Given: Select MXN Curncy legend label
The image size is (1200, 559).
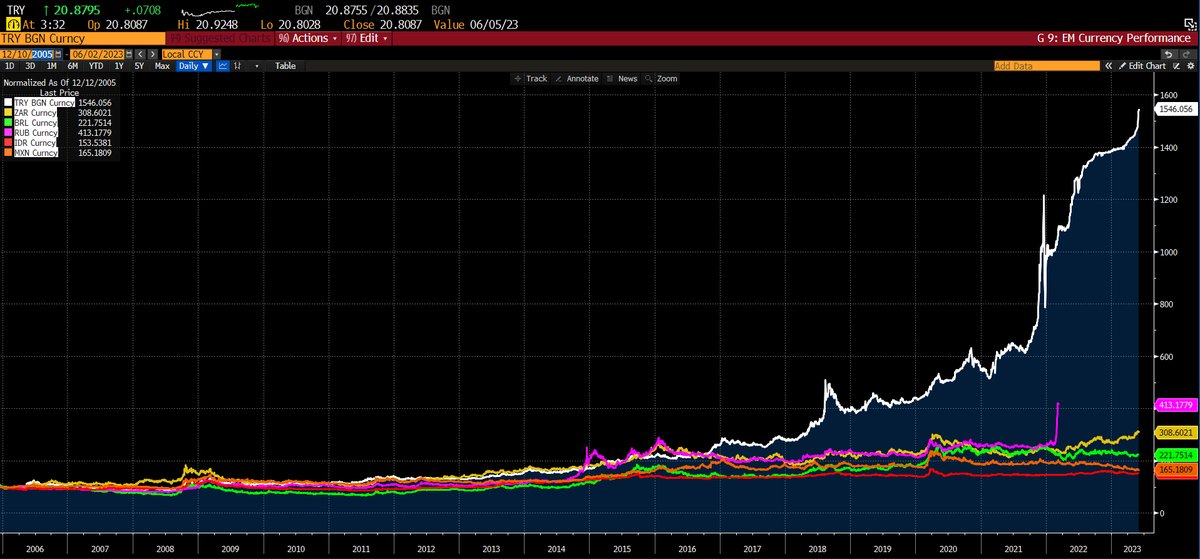Looking at the screenshot, I should click(x=36, y=153).
